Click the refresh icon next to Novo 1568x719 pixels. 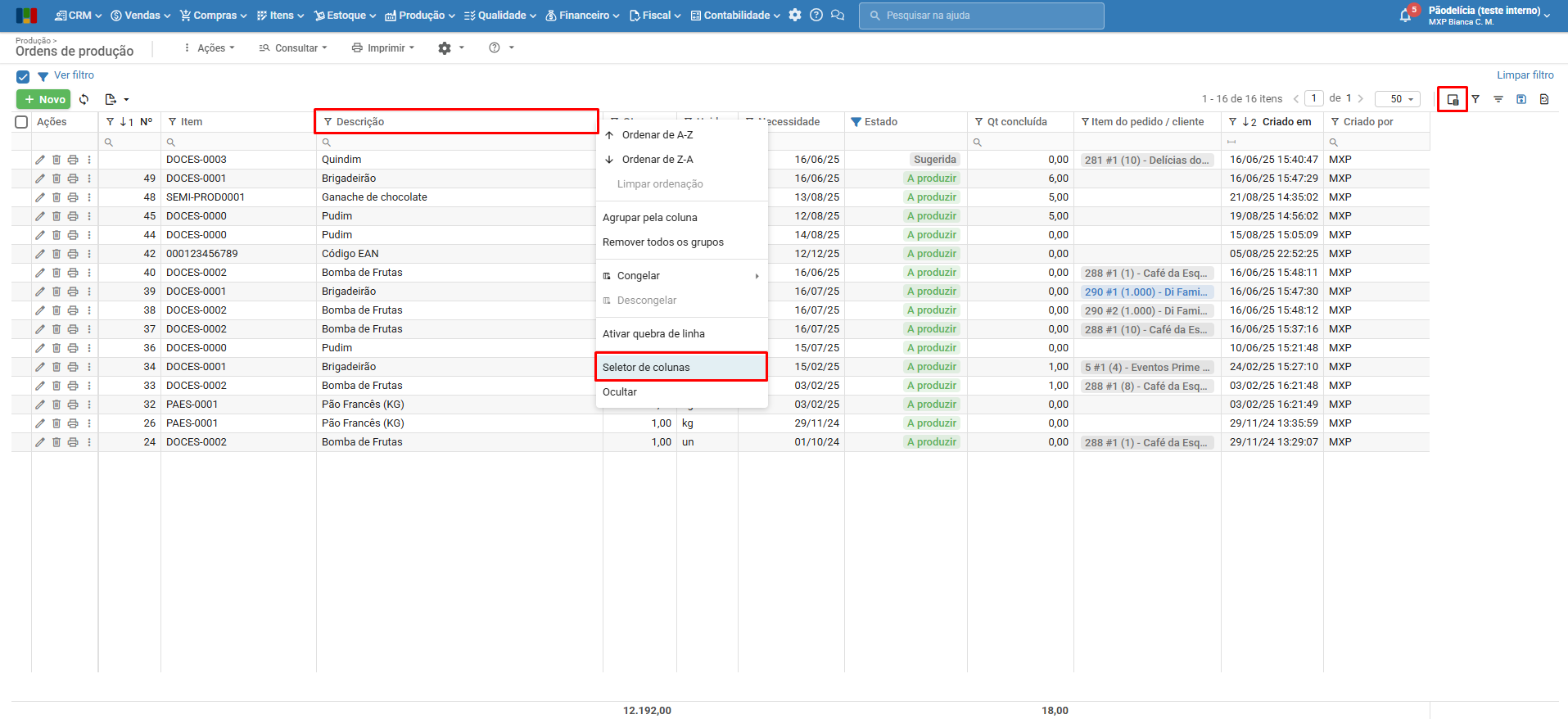coord(84,99)
